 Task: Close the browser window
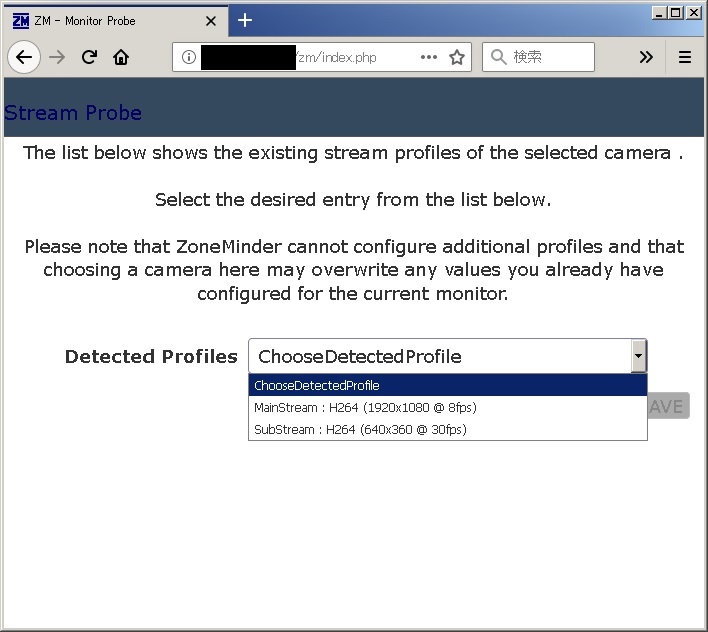pos(693,13)
